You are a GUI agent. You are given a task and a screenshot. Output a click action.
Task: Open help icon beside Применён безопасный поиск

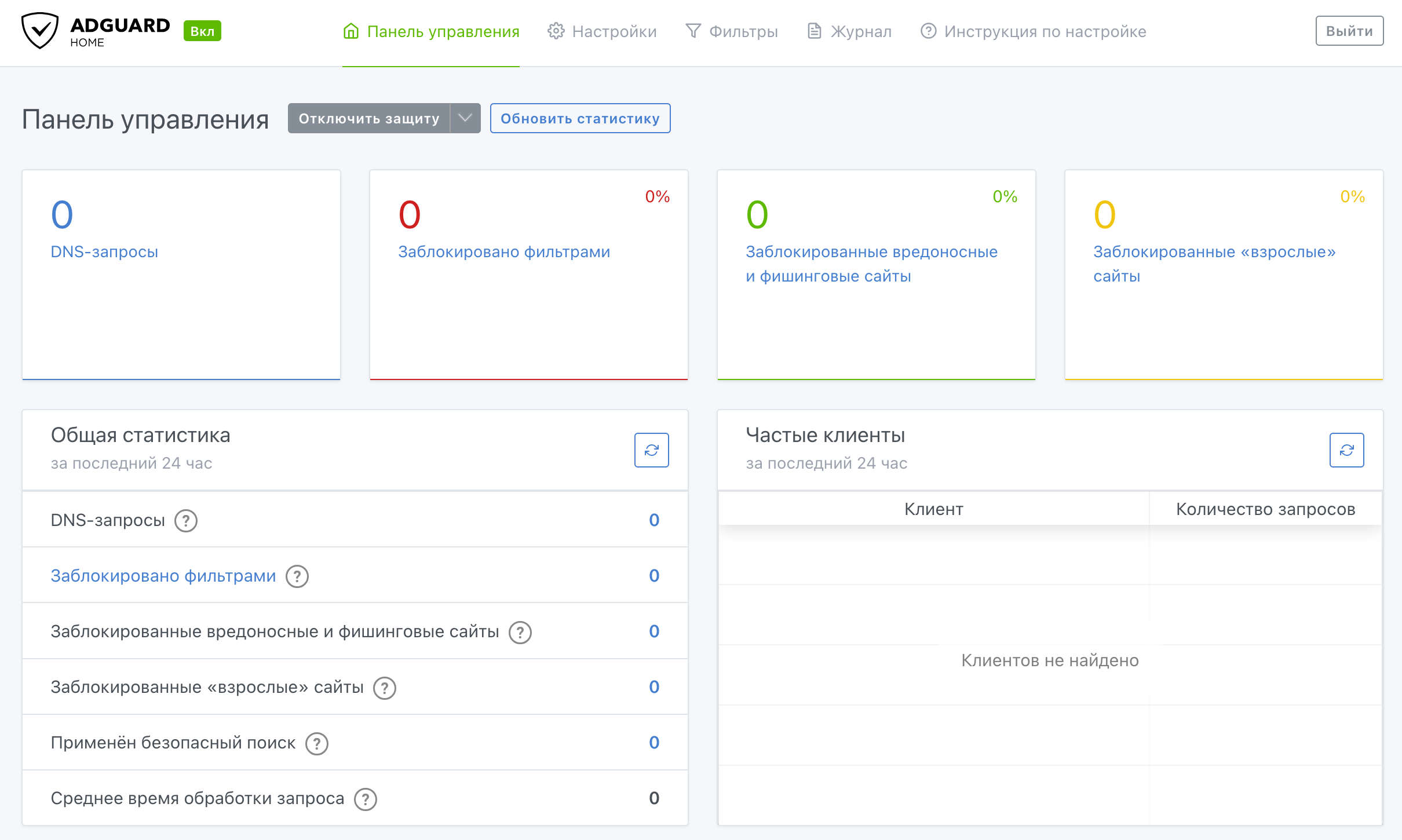click(x=316, y=743)
